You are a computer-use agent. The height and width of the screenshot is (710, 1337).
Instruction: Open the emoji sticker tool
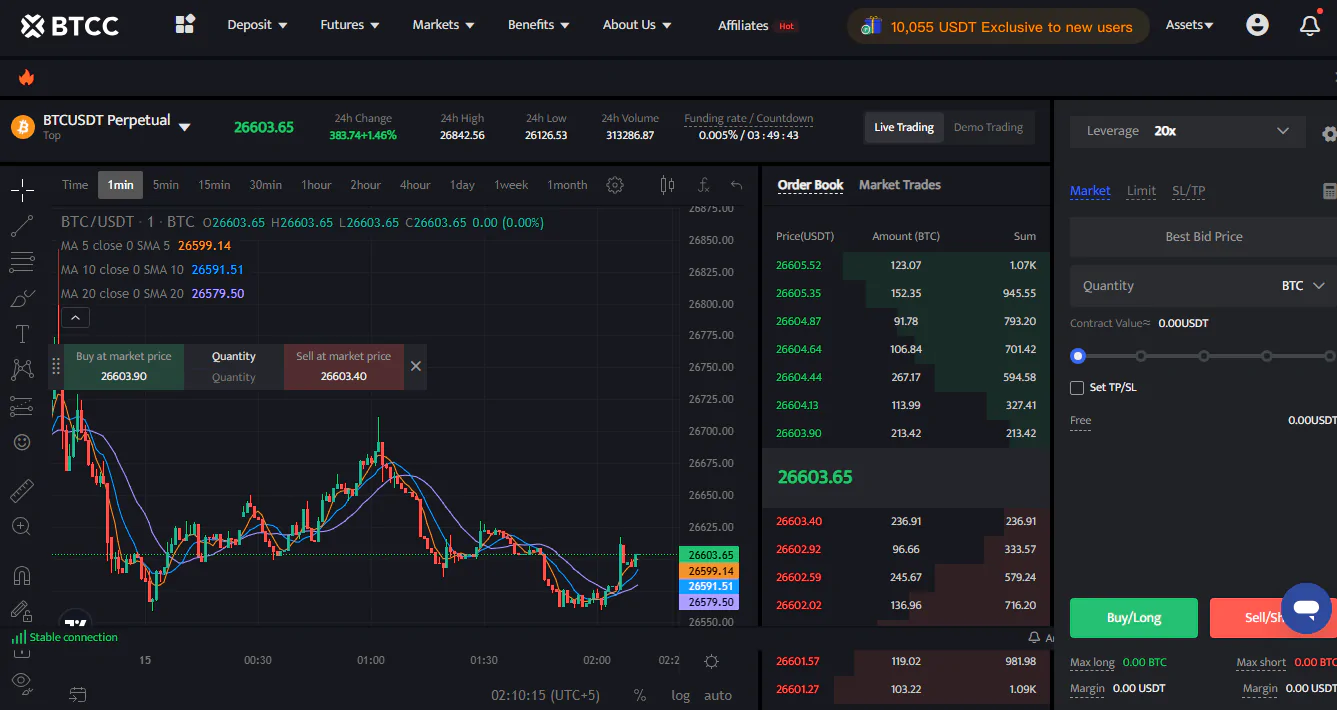click(x=22, y=442)
